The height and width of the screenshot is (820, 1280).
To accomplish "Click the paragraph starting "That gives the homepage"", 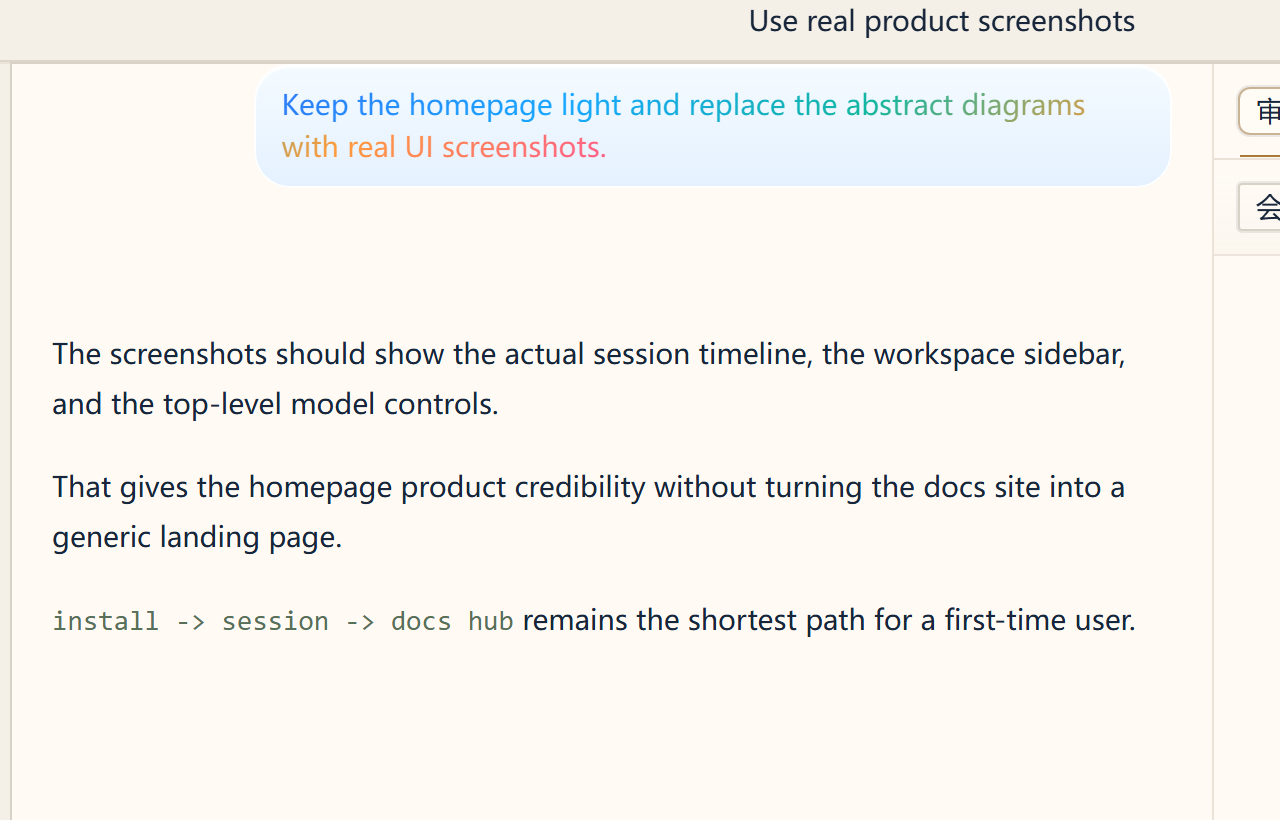I will [x=588, y=512].
